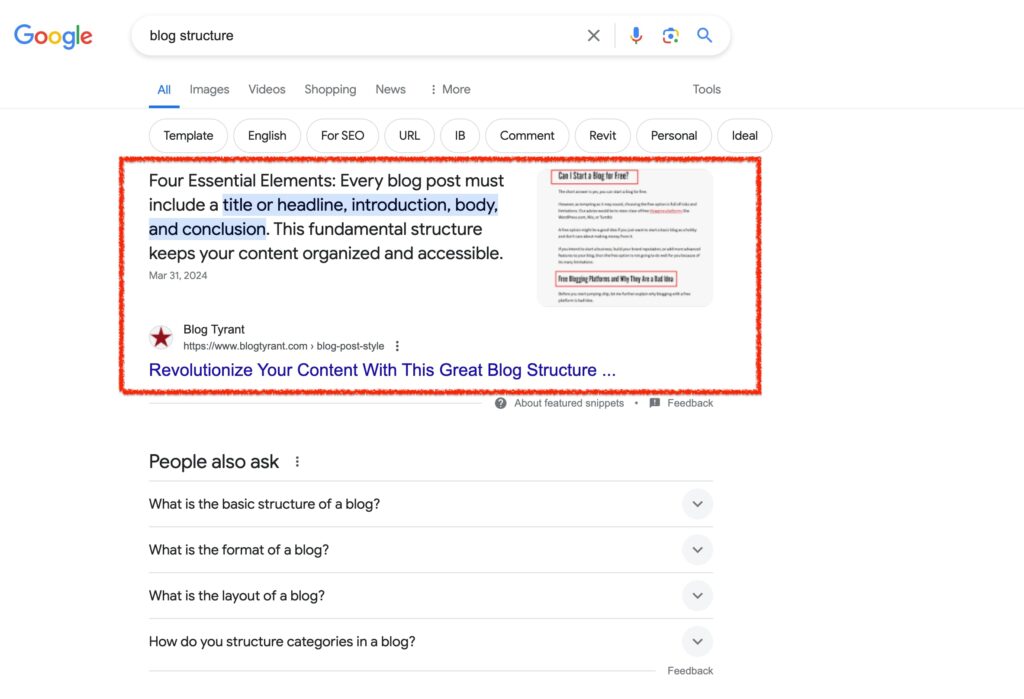Screen dimensions: 1024x699
Task: Switch to the Videos tab
Action: tap(267, 89)
